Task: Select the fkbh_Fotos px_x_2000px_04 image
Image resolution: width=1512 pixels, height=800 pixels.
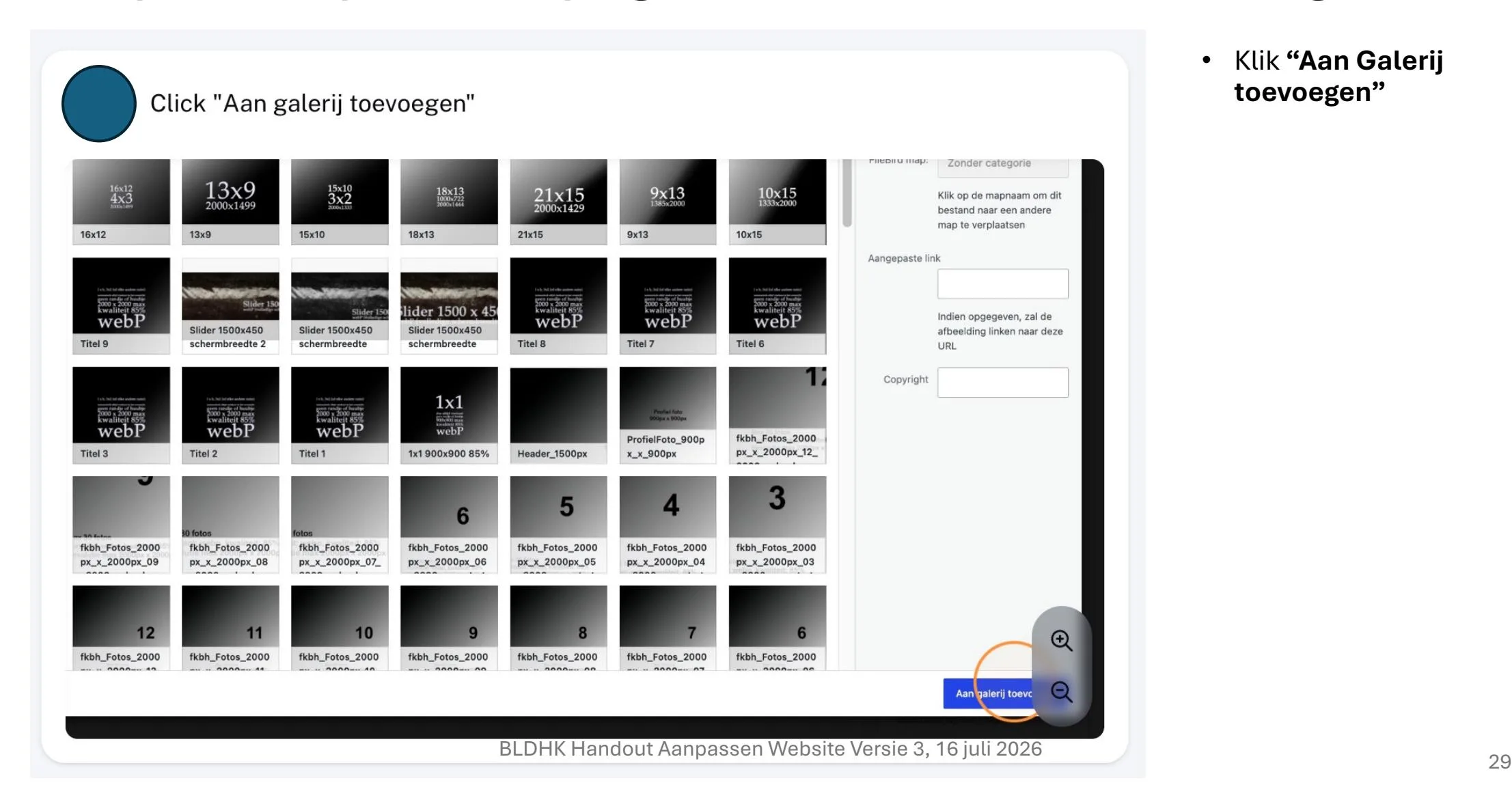Action: 668,524
